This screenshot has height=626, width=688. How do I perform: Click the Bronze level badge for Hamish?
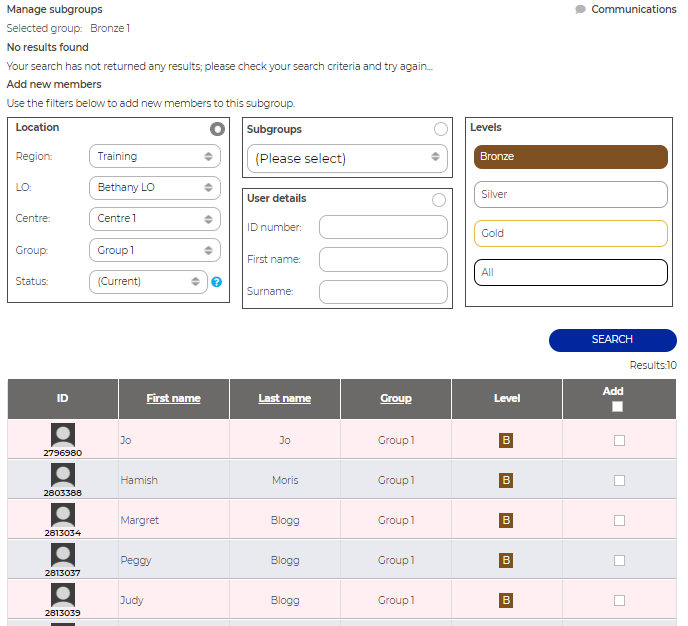(506, 480)
